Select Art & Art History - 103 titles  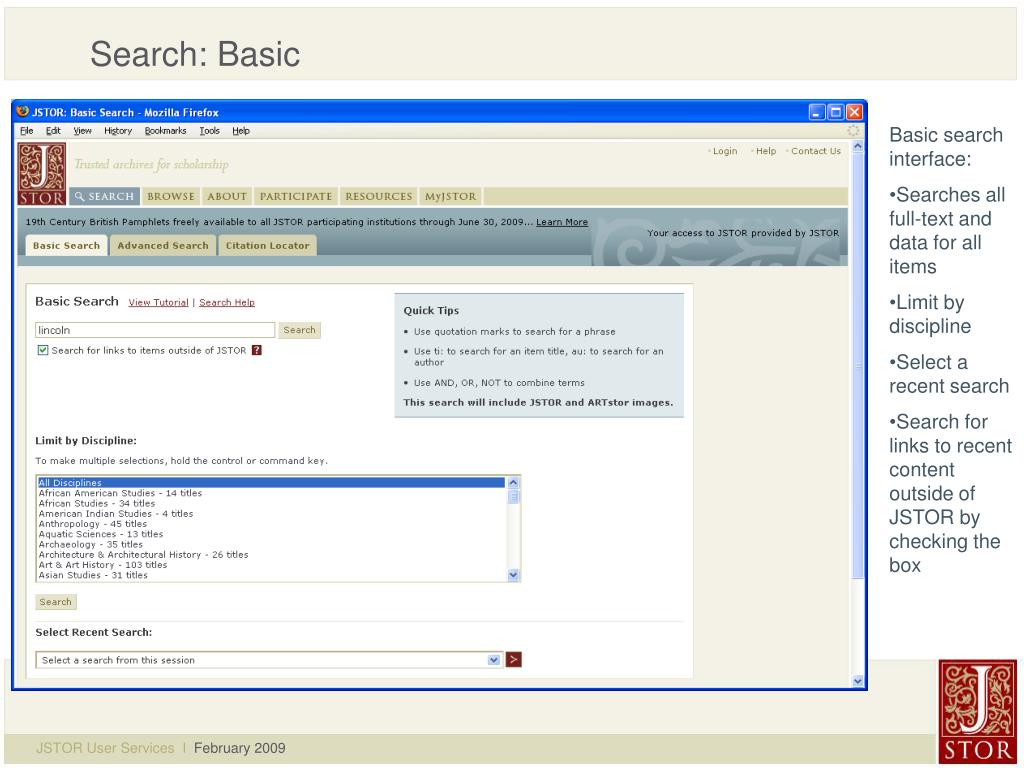271,565
